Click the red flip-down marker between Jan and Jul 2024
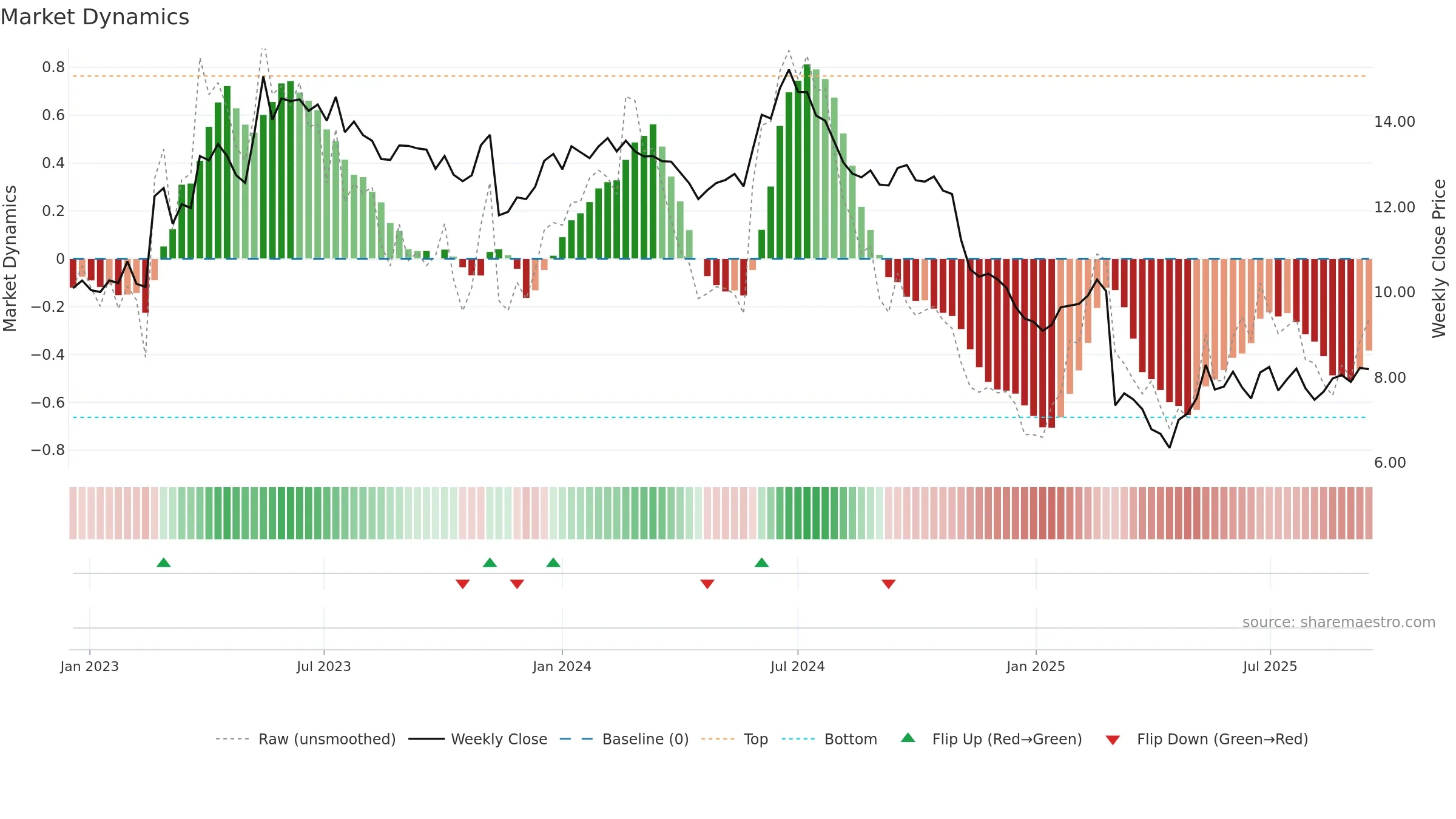The height and width of the screenshot is (819, 1456). click(x=707, y=584)
